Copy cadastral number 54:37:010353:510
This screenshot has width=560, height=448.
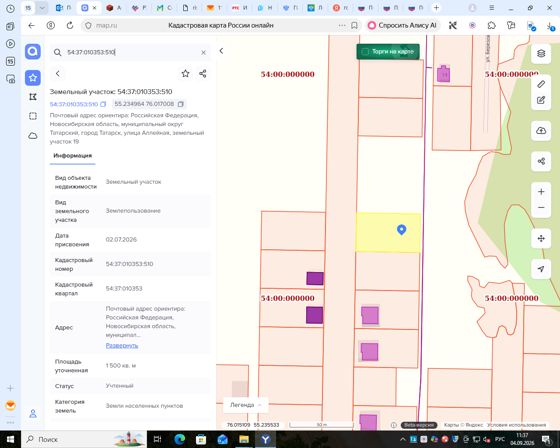click(x=103, y=104)
